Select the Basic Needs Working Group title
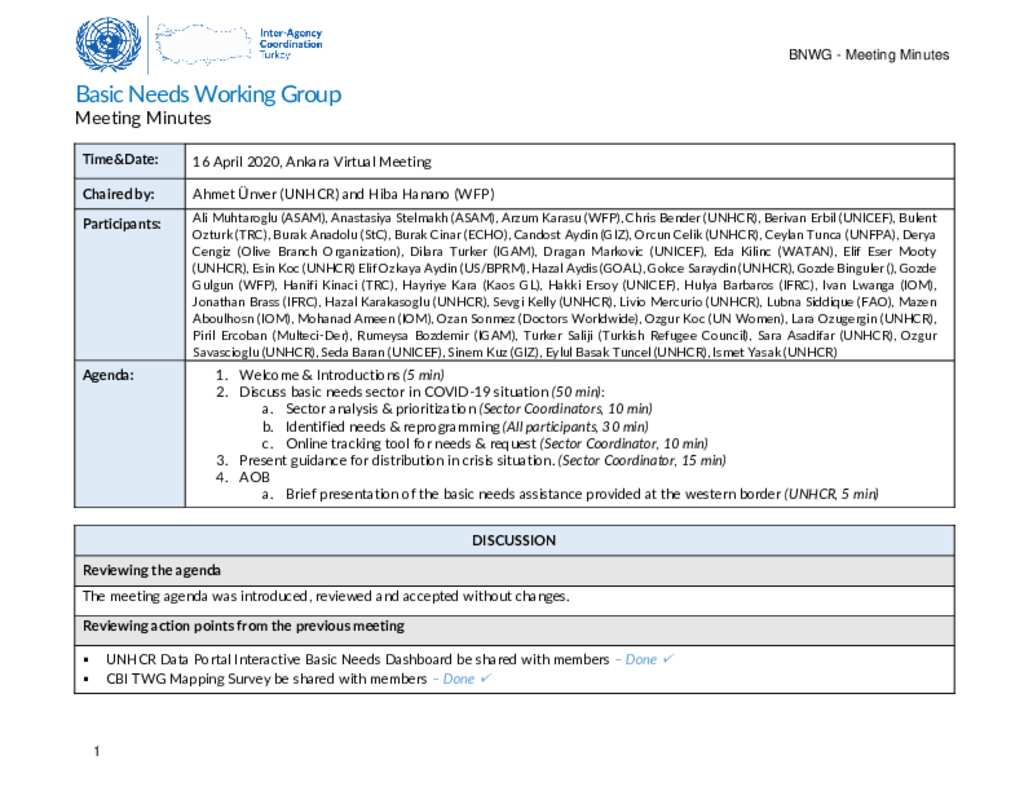This screenshot has width=1024, height=791. pos(208,94)
